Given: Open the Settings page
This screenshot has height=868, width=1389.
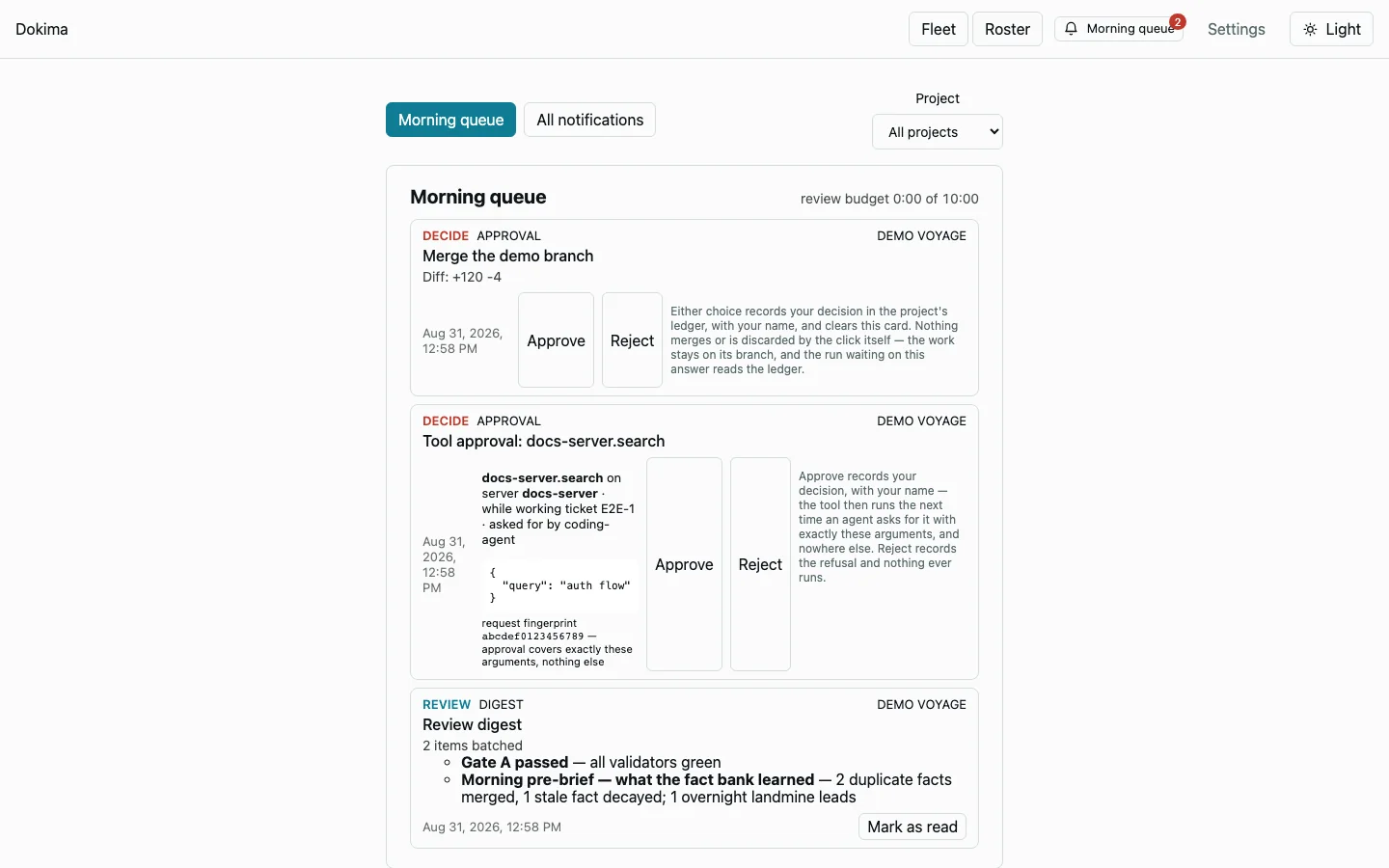Looking at the screenshot, I should click(1236, 29).
